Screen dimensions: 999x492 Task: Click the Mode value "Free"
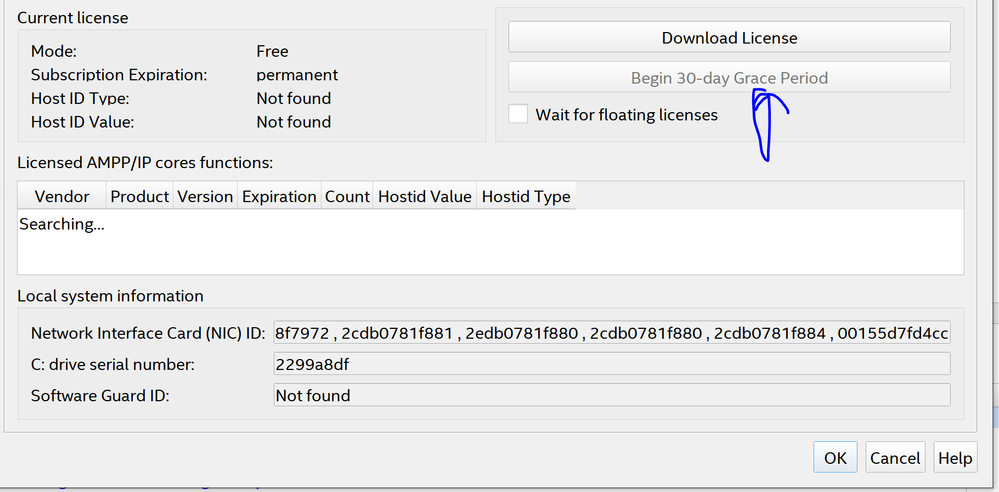click(272, 51)
